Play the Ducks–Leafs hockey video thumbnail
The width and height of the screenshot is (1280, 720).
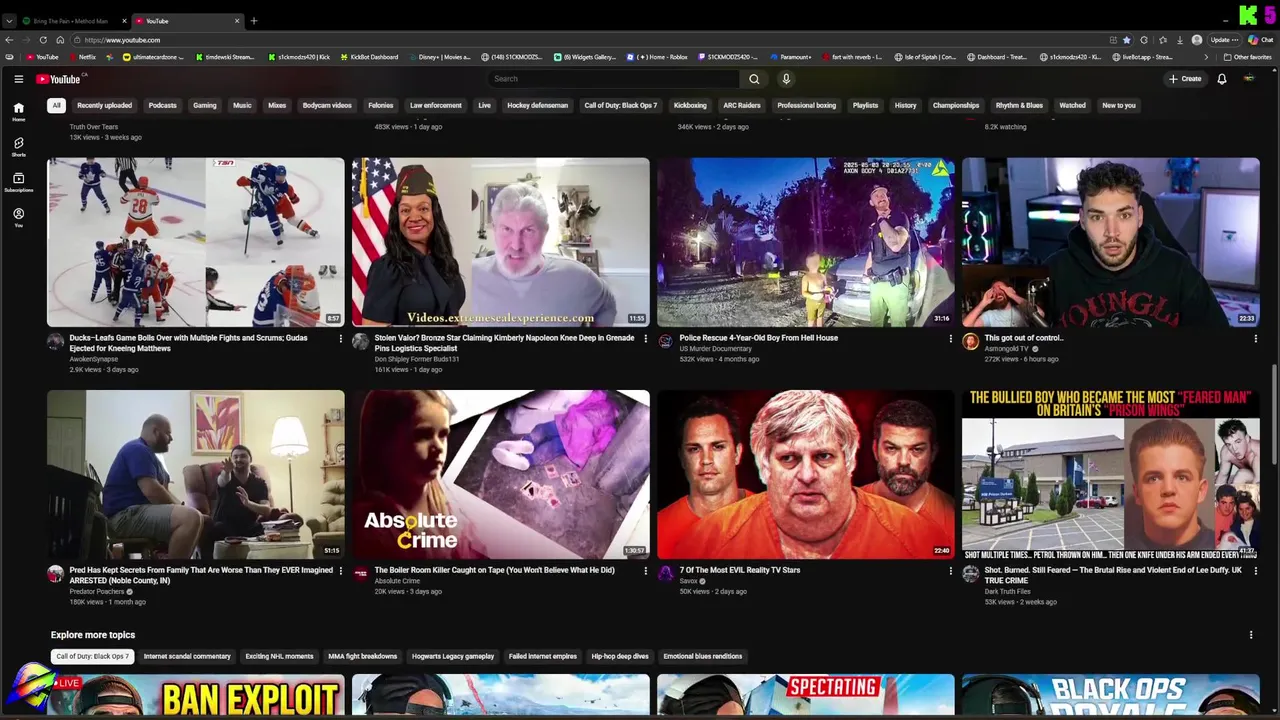pos(196,242)
